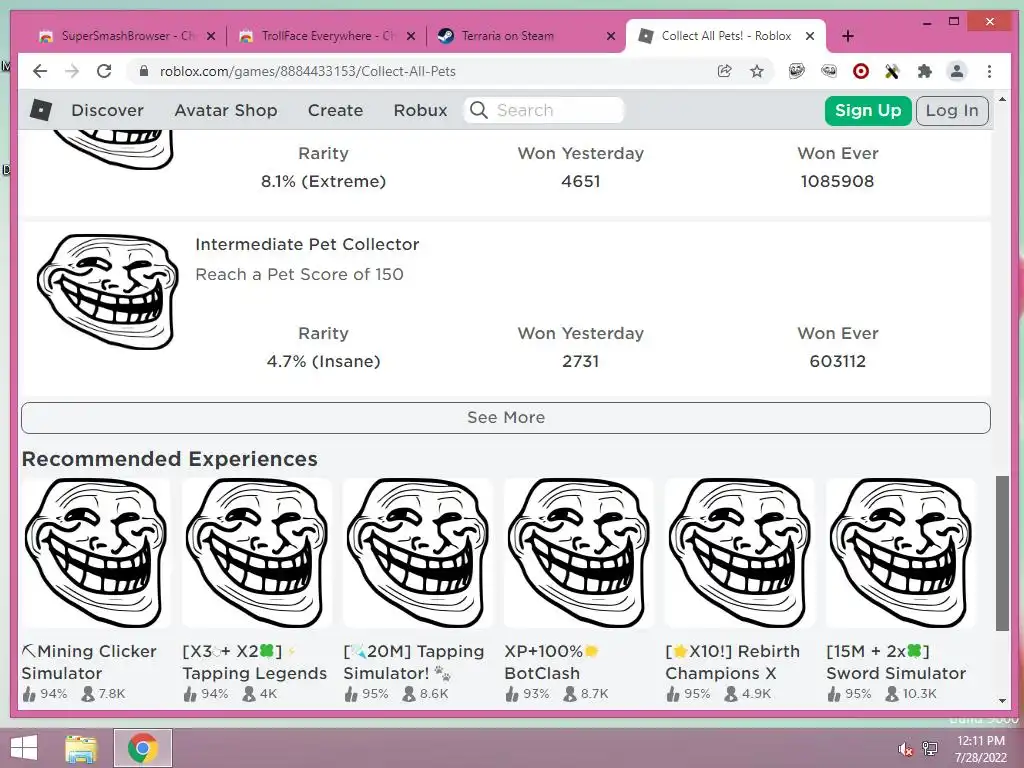Click Chrome icon in taskbar

click(x=143, y=748)
